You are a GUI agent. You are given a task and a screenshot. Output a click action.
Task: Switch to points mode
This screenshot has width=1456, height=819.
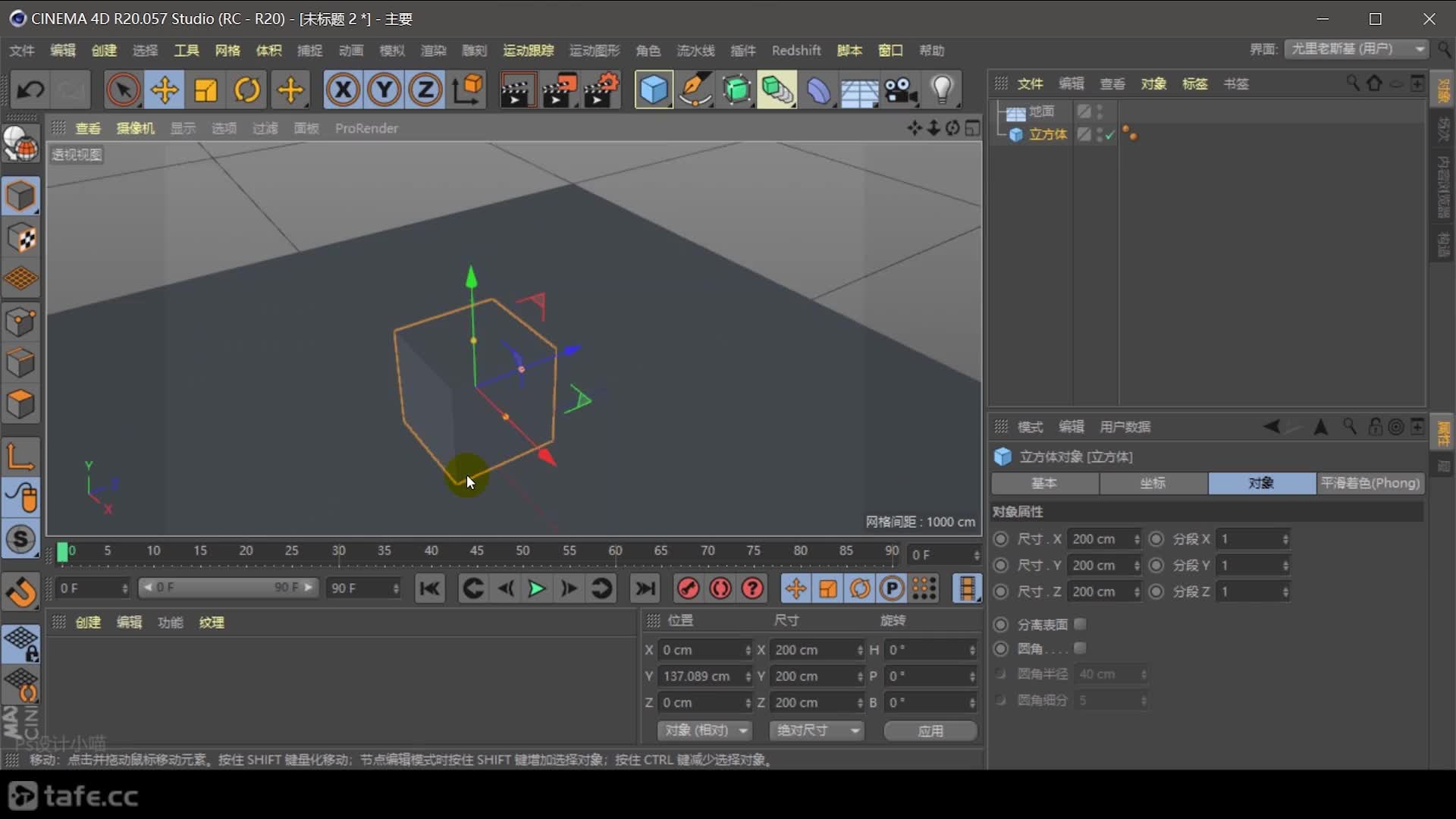pos(20,322)
